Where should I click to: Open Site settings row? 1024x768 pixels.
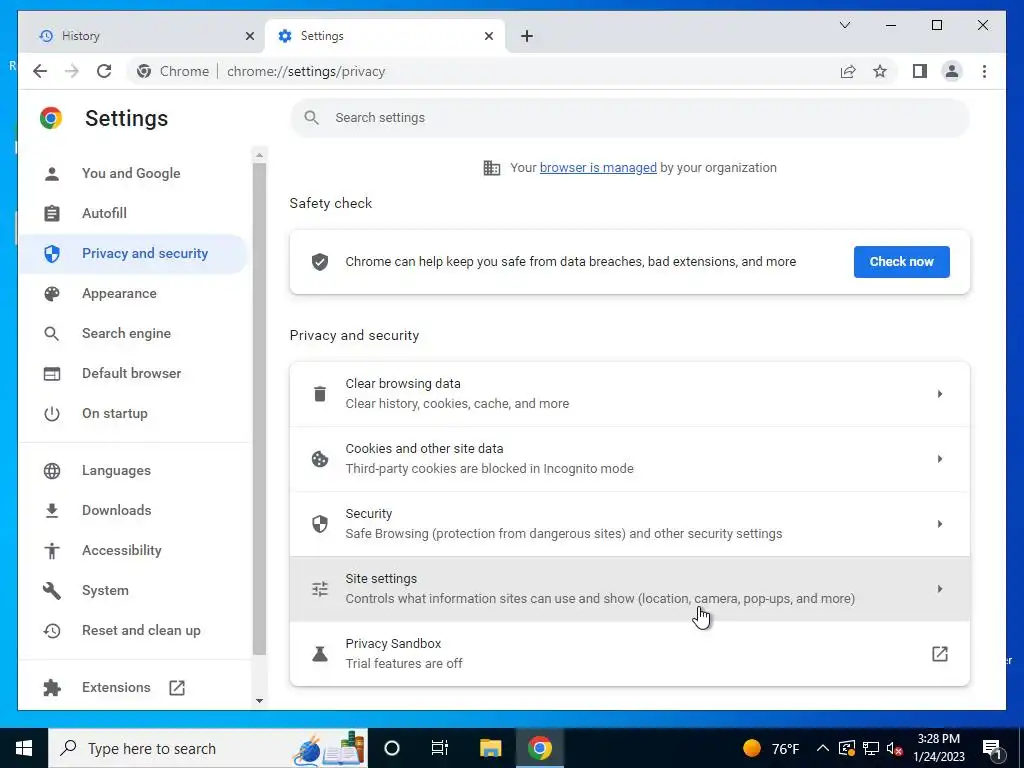630,589
